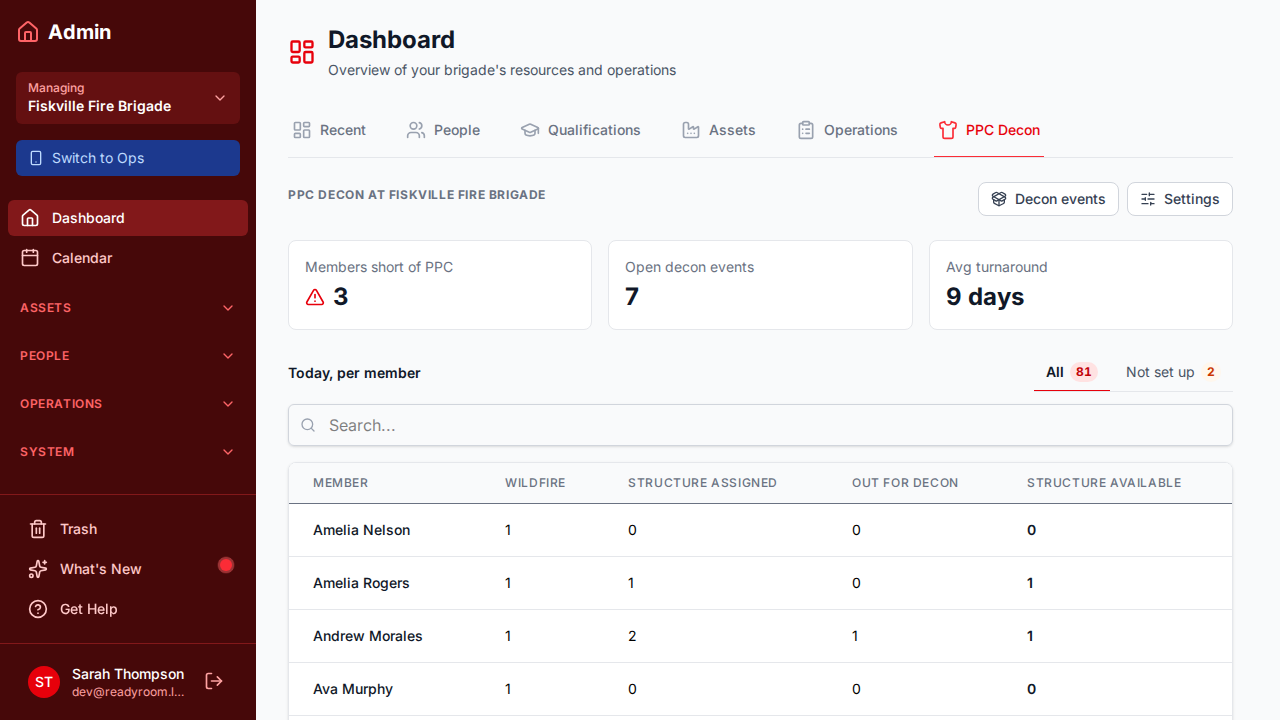Click the people icon on People tab

coord(416,130)
